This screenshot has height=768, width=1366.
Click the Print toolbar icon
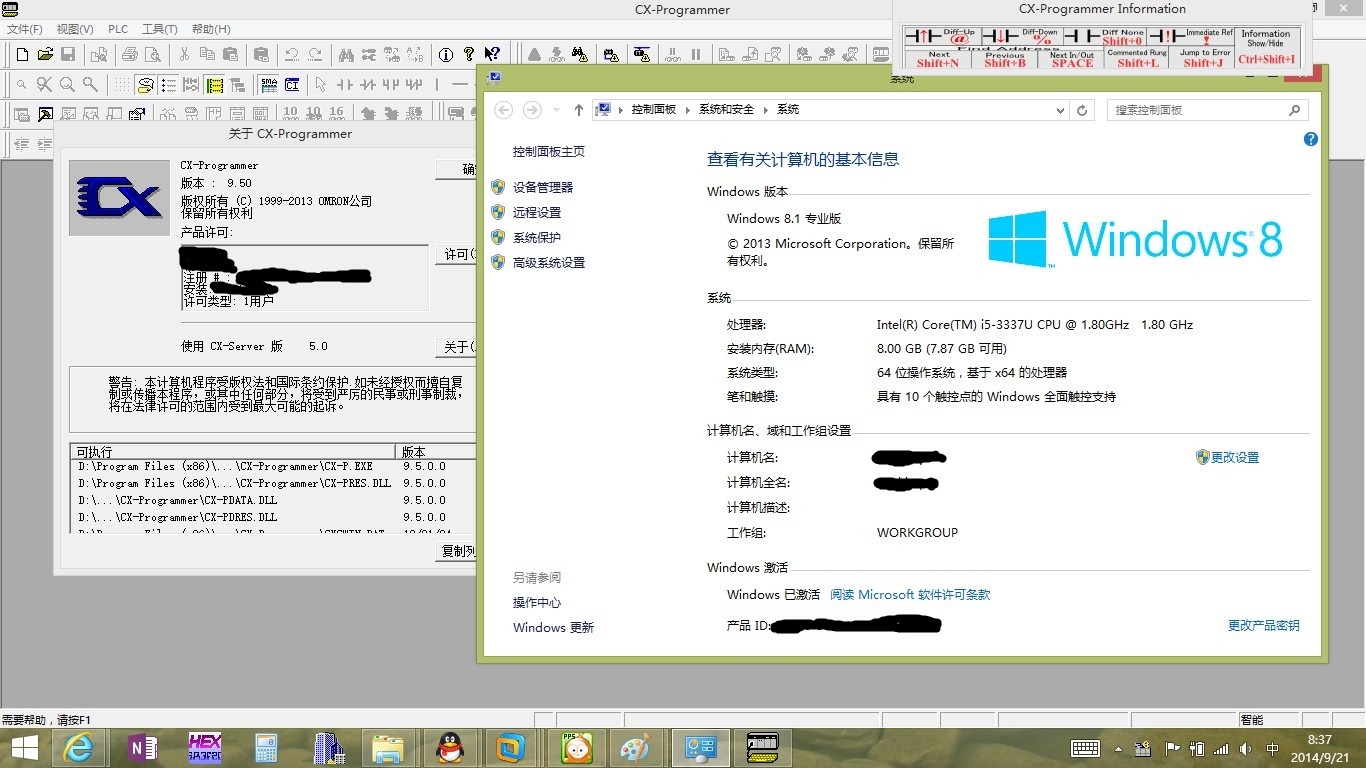point(128,54)
